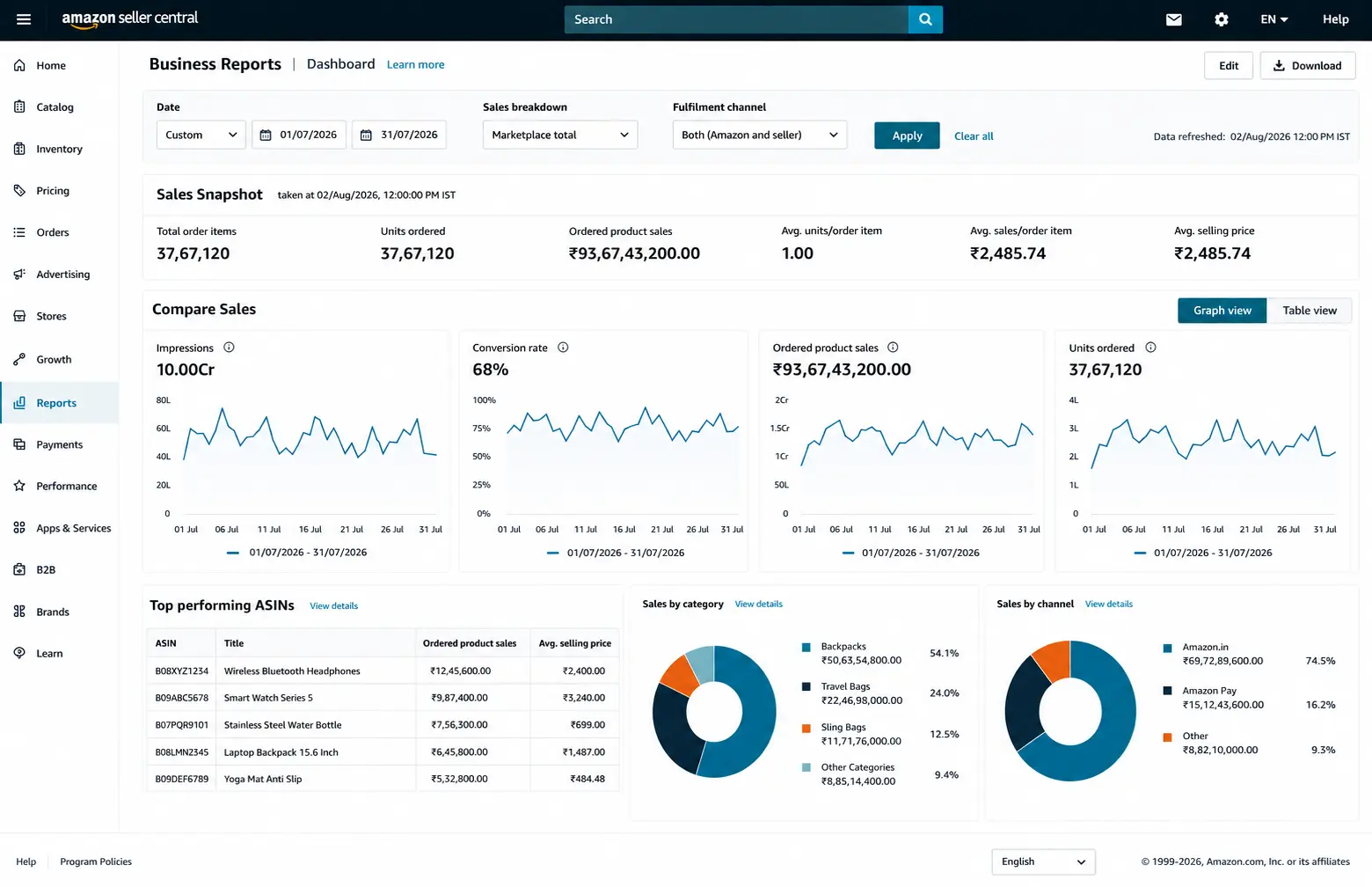The height and width of the screenshot is (887, 1372).
Task: Click the Learn sidebar icon
Action: tap(19, 653)
